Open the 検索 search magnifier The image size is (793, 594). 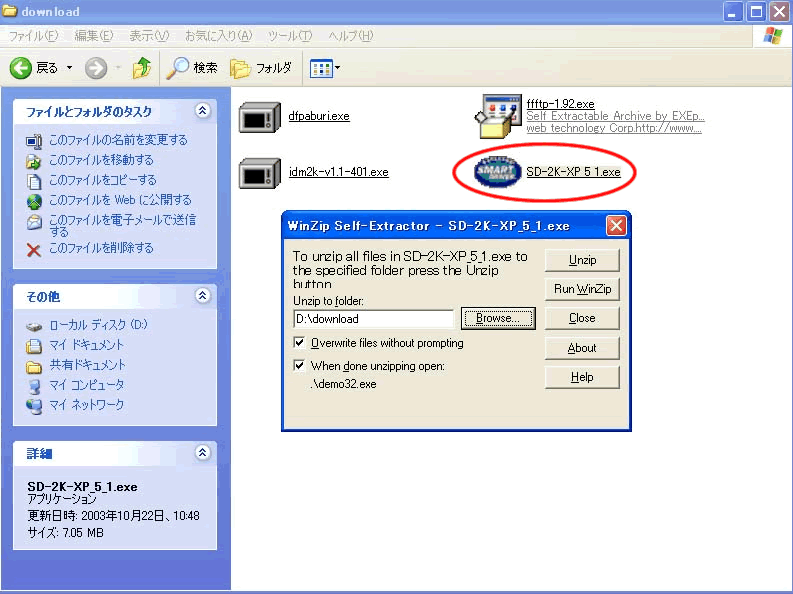coord(178,68)
